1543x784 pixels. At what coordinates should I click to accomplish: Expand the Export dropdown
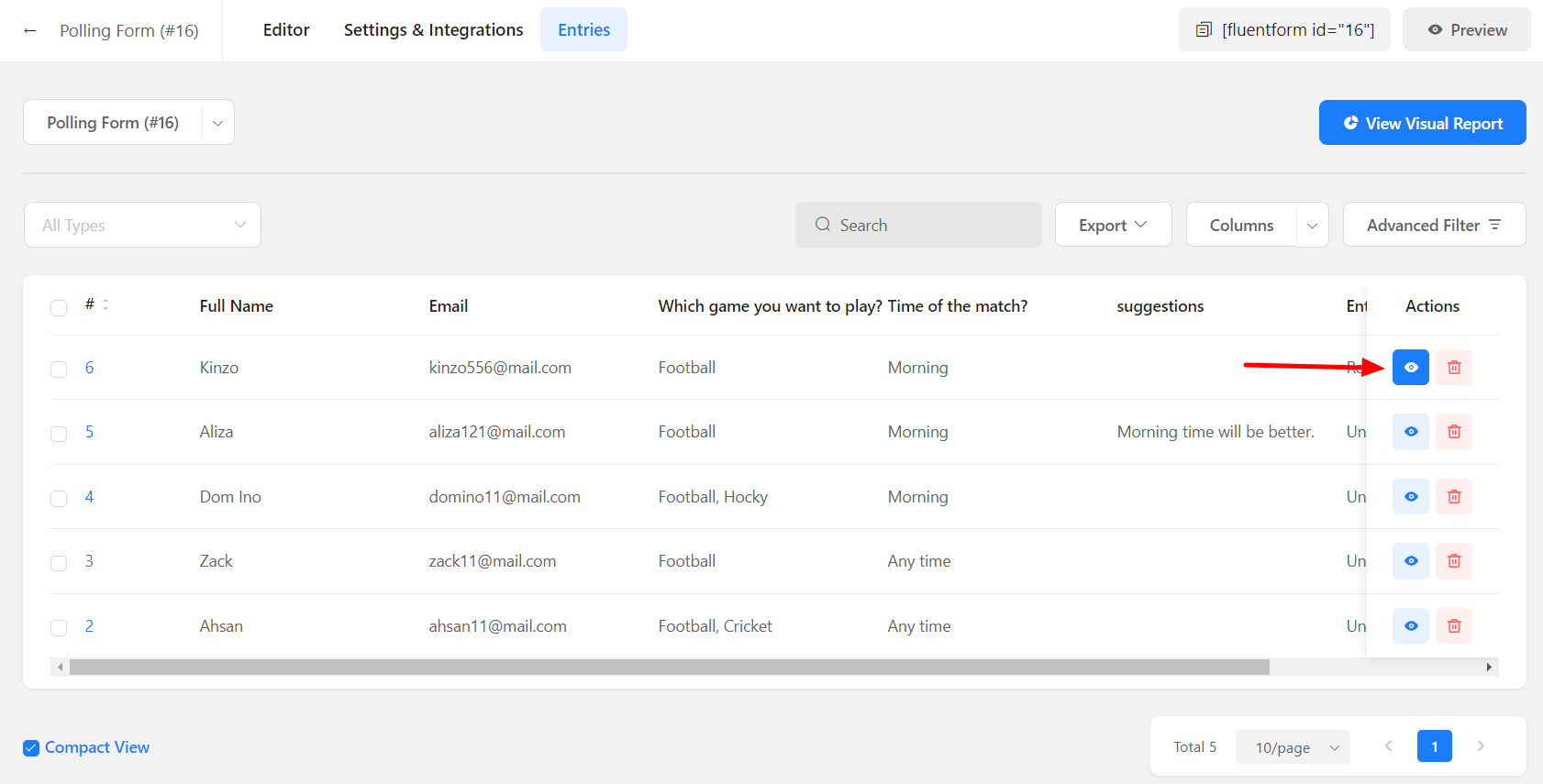click(1112, 225)
